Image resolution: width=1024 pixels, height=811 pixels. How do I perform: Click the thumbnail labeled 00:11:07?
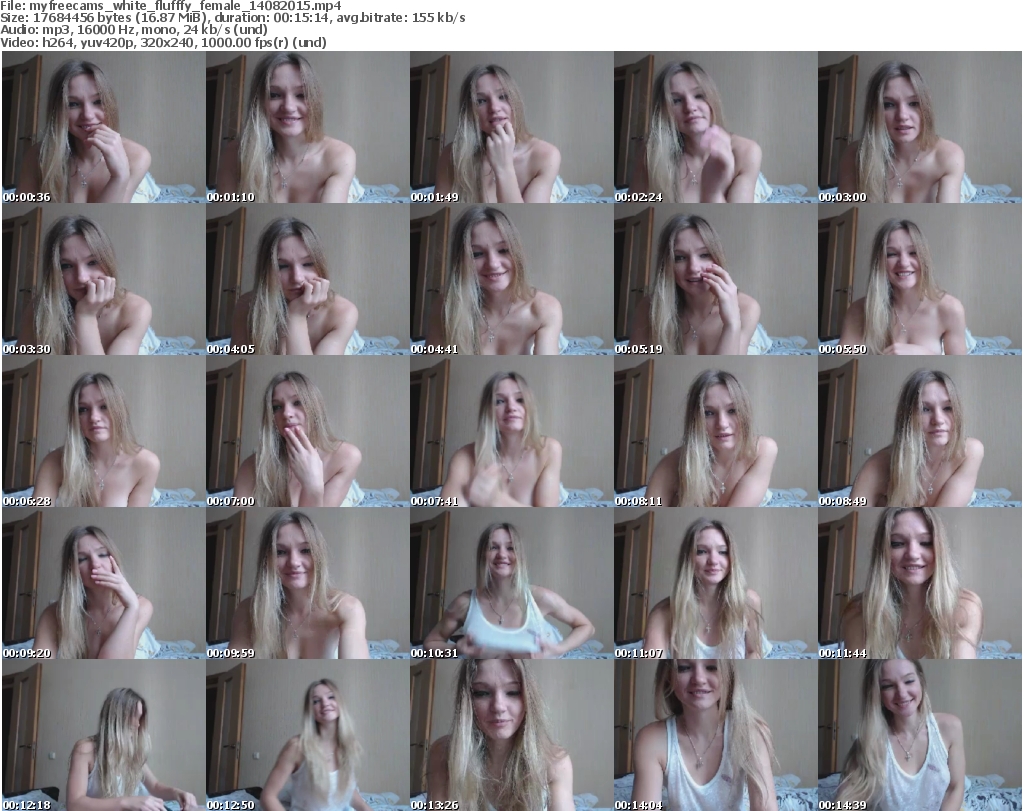coord(715,584)
